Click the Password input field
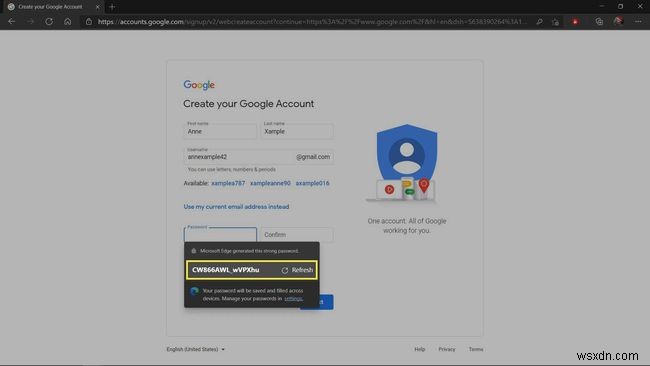Viewport: 650px width, 366px height. [x=220, y=234]
